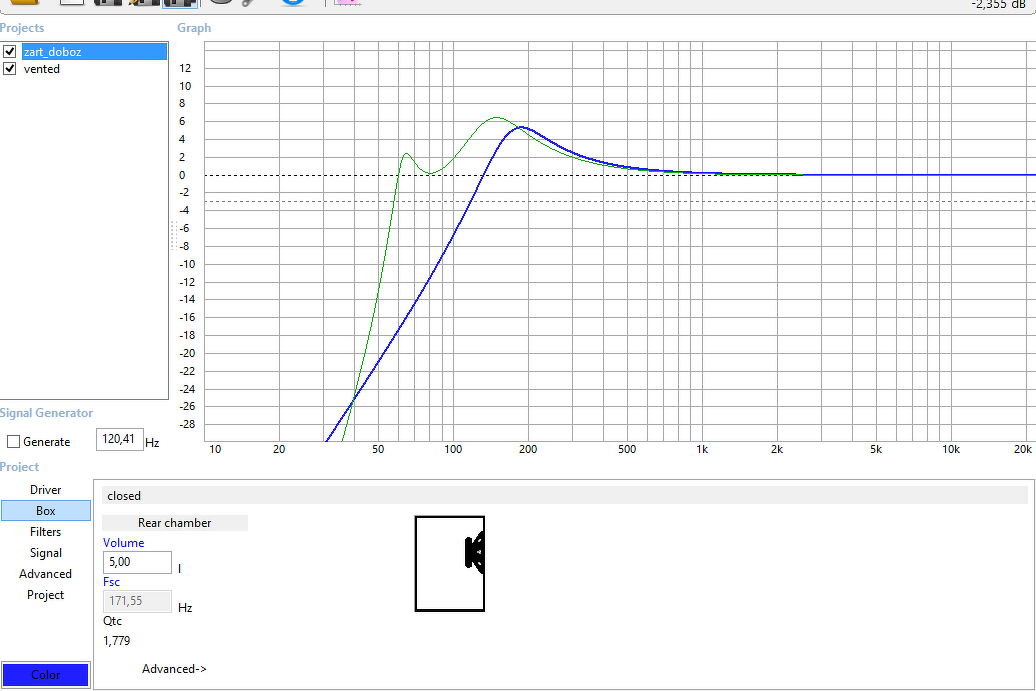
Task: Click the Rear chamber header
Action: tap(174, 523)
